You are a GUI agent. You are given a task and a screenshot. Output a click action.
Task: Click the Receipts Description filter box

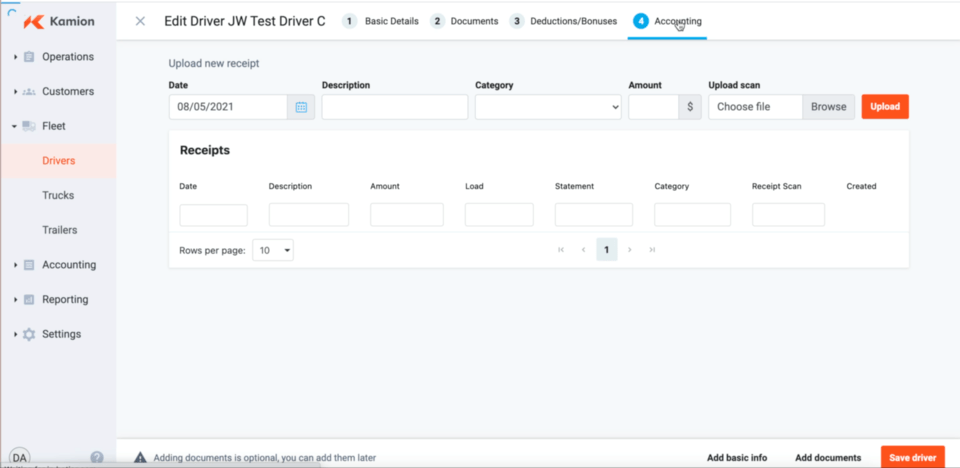point(309,215)
